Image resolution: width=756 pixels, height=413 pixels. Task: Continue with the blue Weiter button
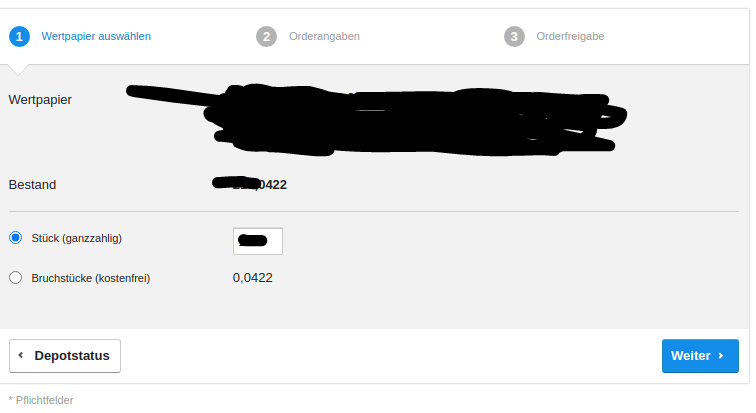[700, 356]
